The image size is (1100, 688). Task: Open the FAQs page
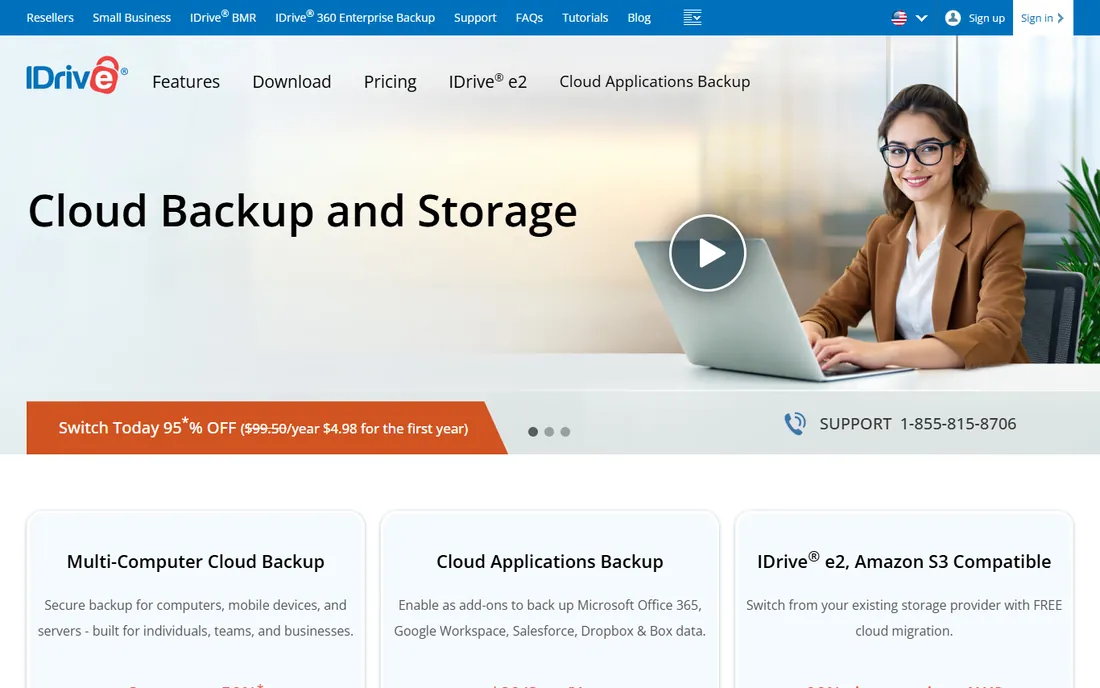click(x=529, y=18)
